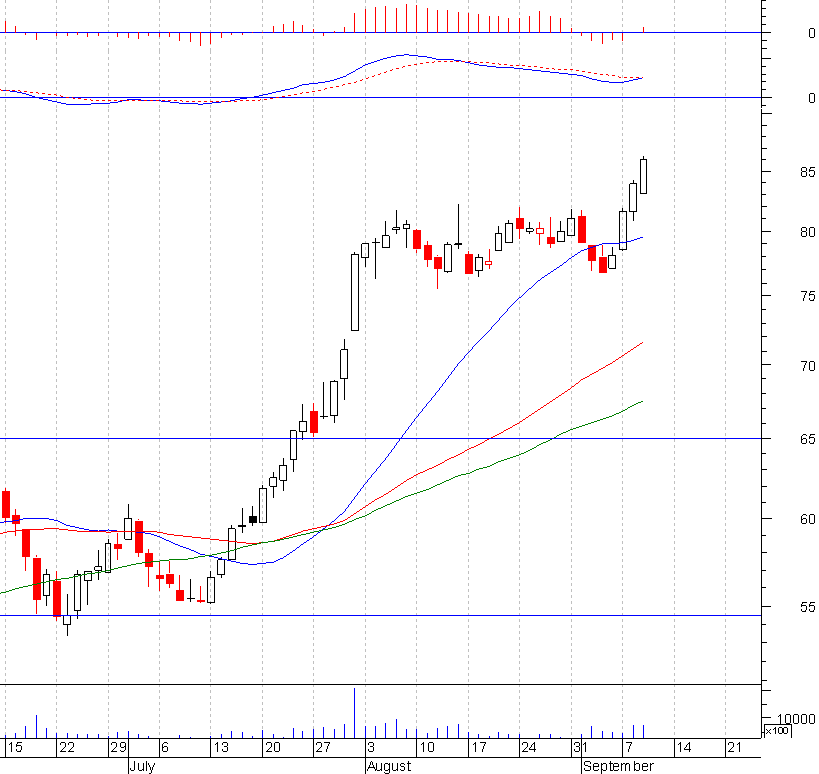Pick the date label 3
Screen dimensions: 819x774
(x=371, y=747)
